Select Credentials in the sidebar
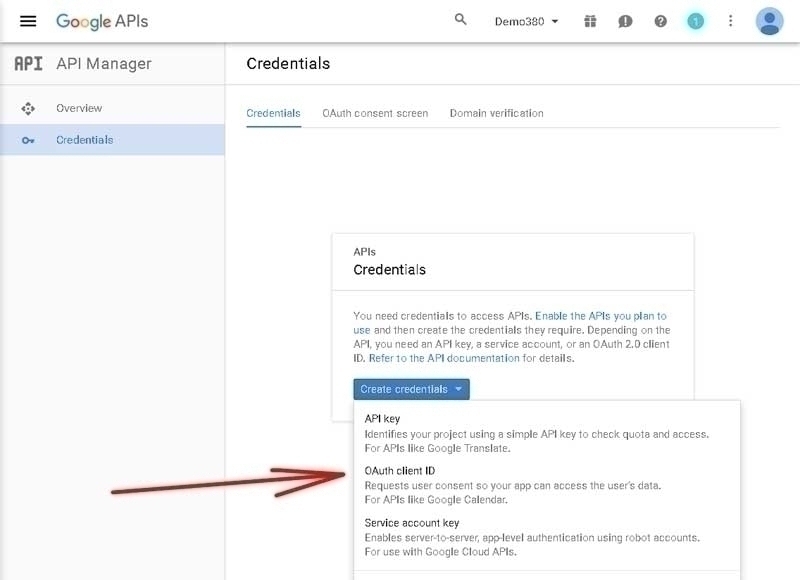Image resolution: width=800 pixels, height=580 pixels. 112,140
